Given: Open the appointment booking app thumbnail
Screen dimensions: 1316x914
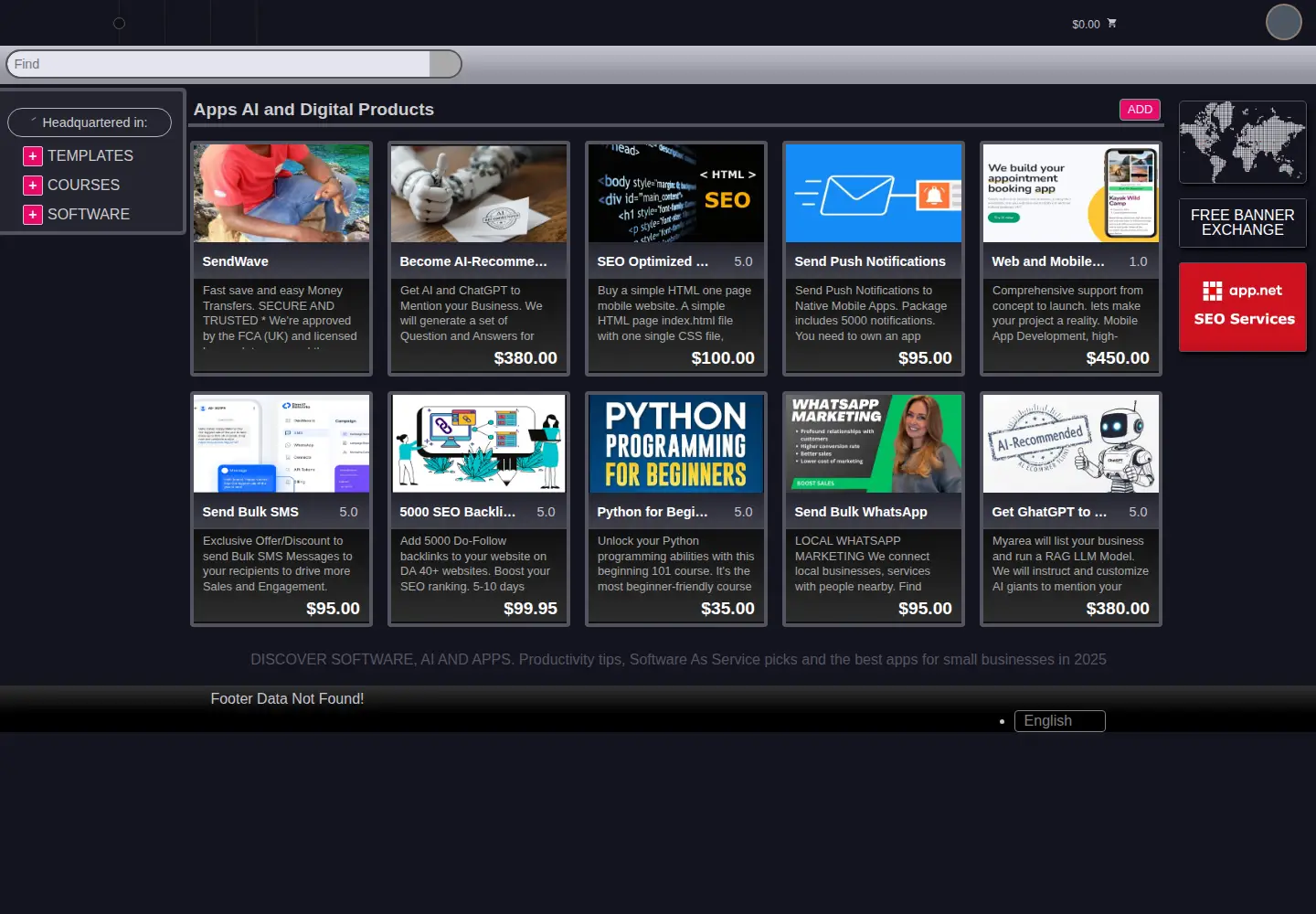Looking at the screenshot, I should point(1071,193).
